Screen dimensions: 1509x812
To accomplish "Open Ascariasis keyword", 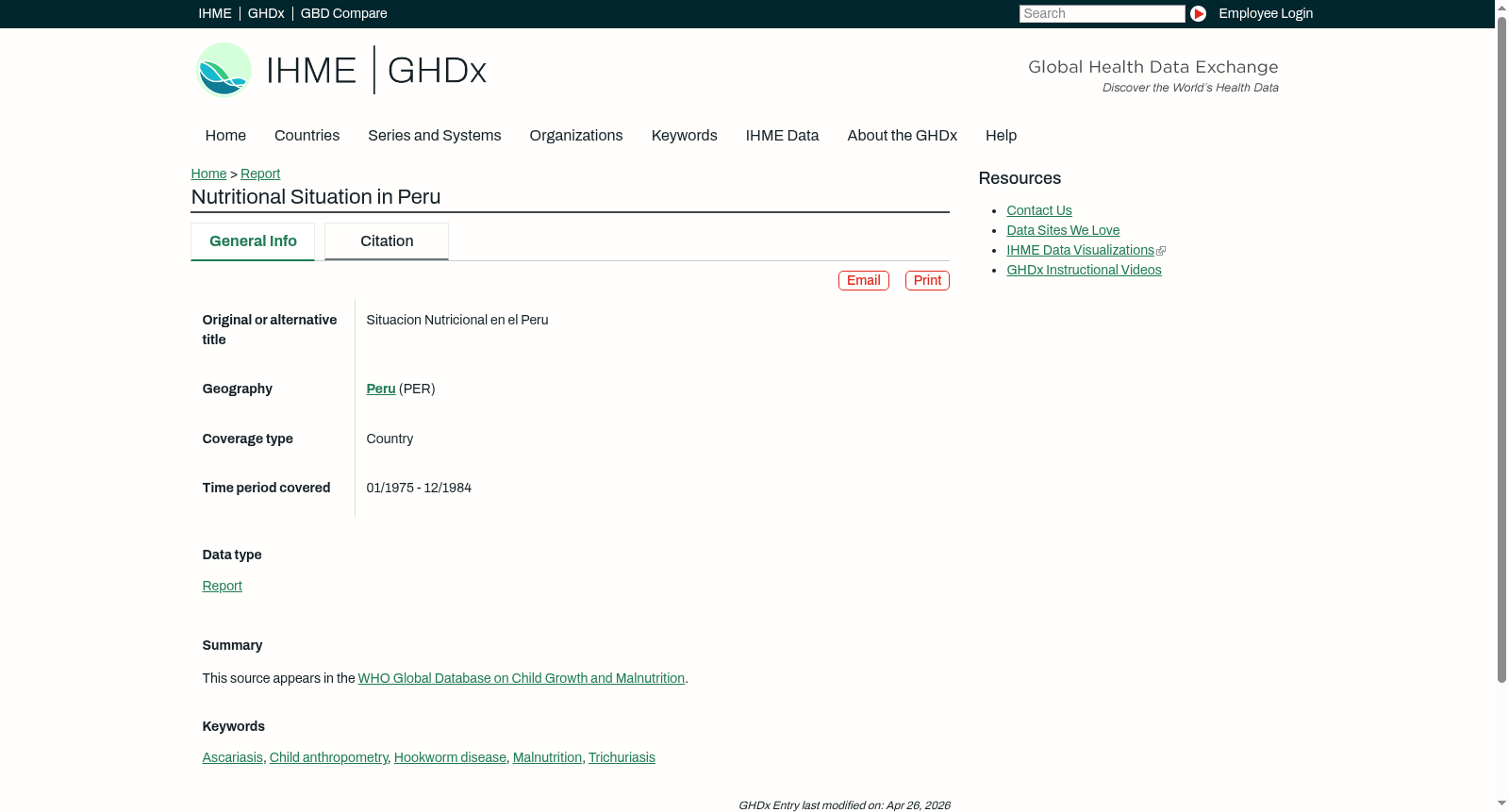I will click(x=232, y=757).
